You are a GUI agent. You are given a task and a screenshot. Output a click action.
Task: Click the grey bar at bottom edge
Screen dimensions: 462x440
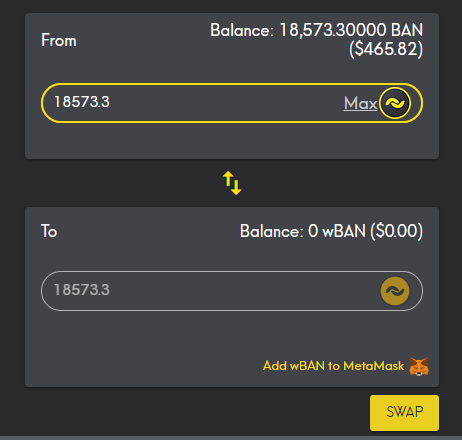point(231,438)
